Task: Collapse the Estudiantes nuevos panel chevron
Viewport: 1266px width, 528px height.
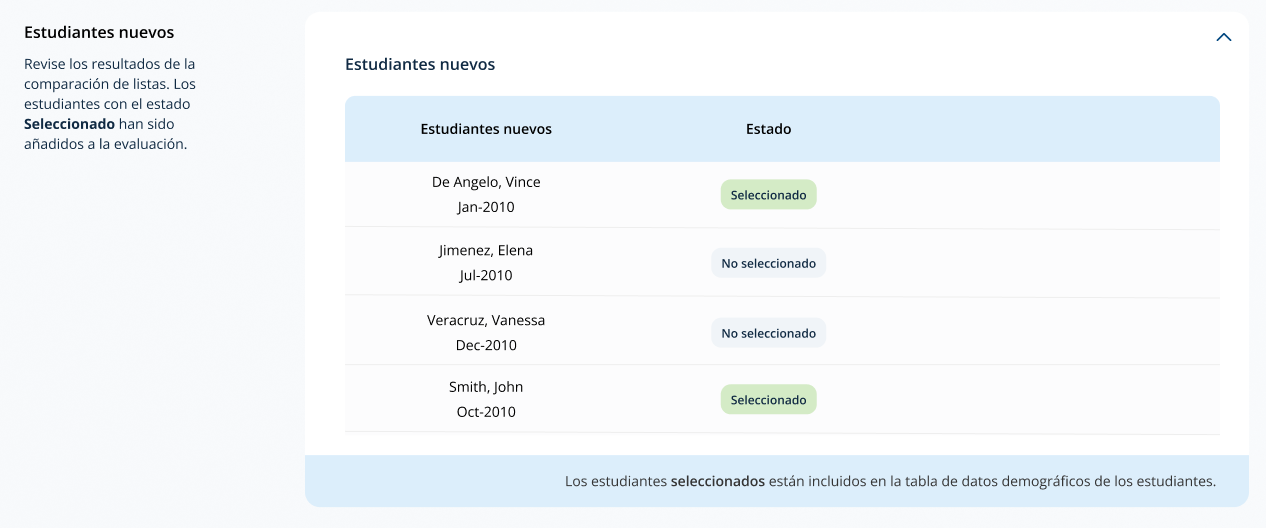Action: tap(1223, 37)
